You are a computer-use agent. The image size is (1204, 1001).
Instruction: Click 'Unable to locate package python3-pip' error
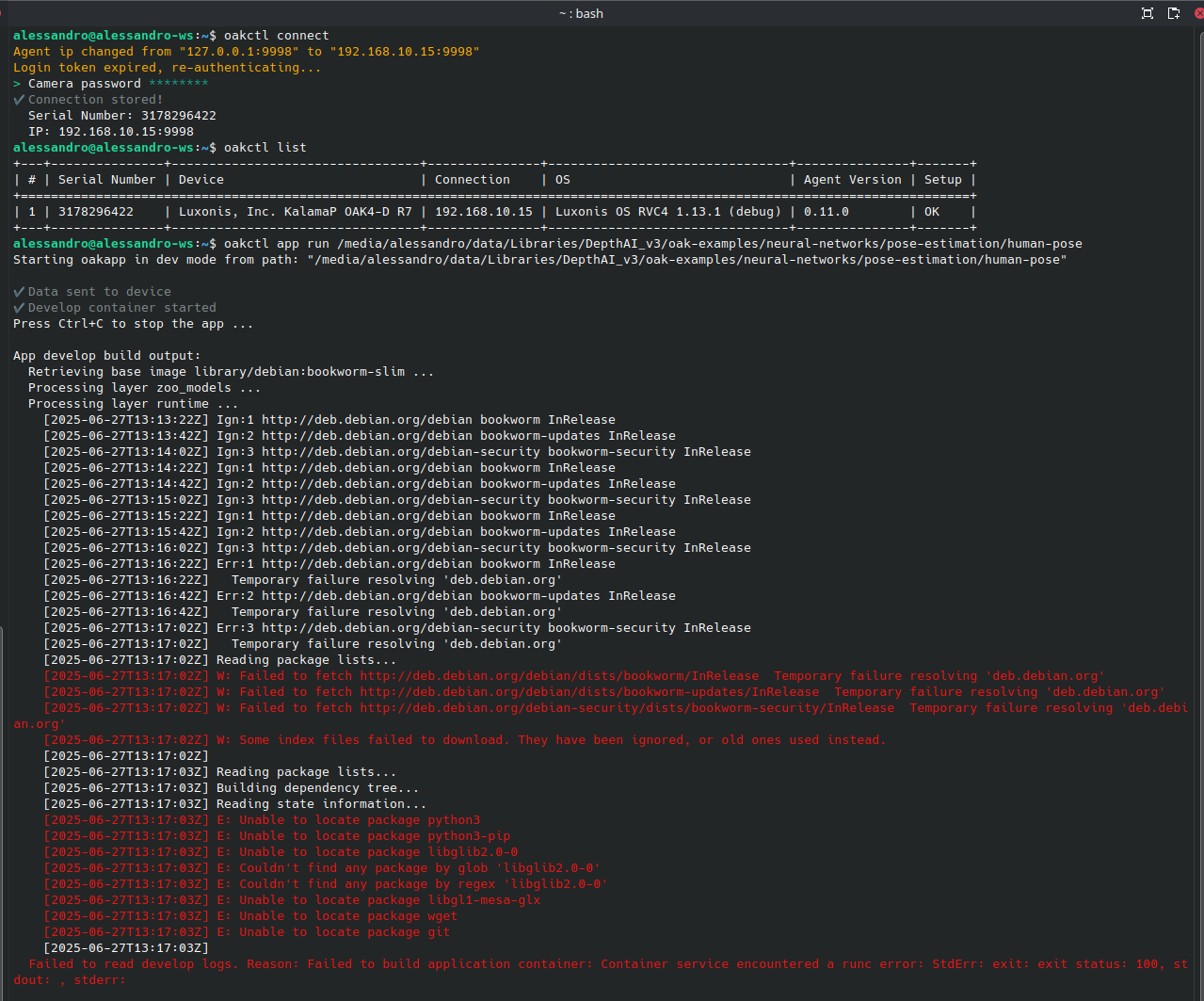point(375,836)
